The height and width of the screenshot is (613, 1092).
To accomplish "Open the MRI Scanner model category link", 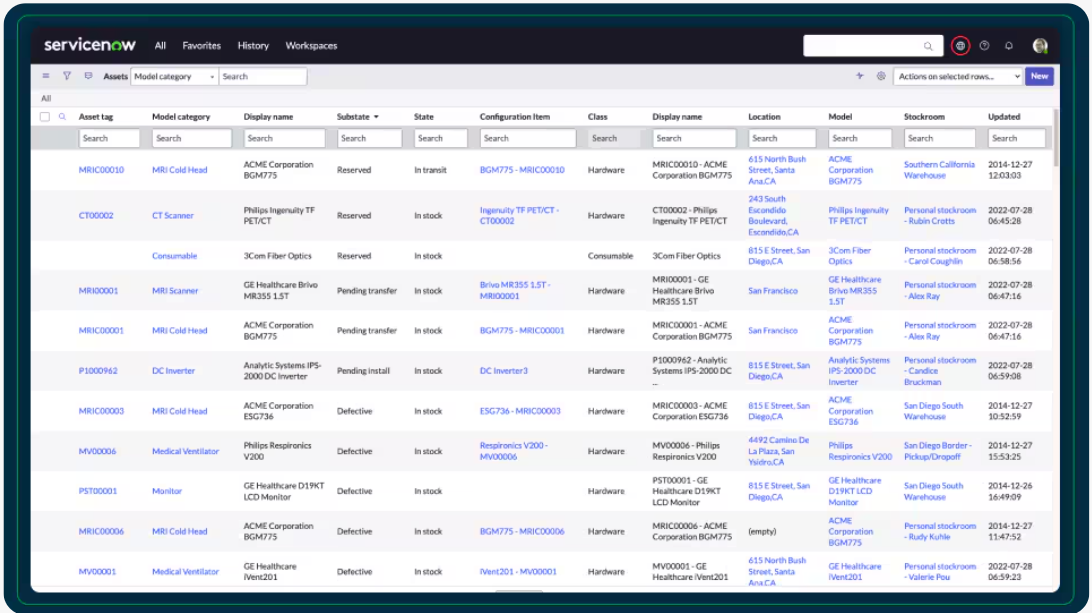I will (x=175, y=290).
